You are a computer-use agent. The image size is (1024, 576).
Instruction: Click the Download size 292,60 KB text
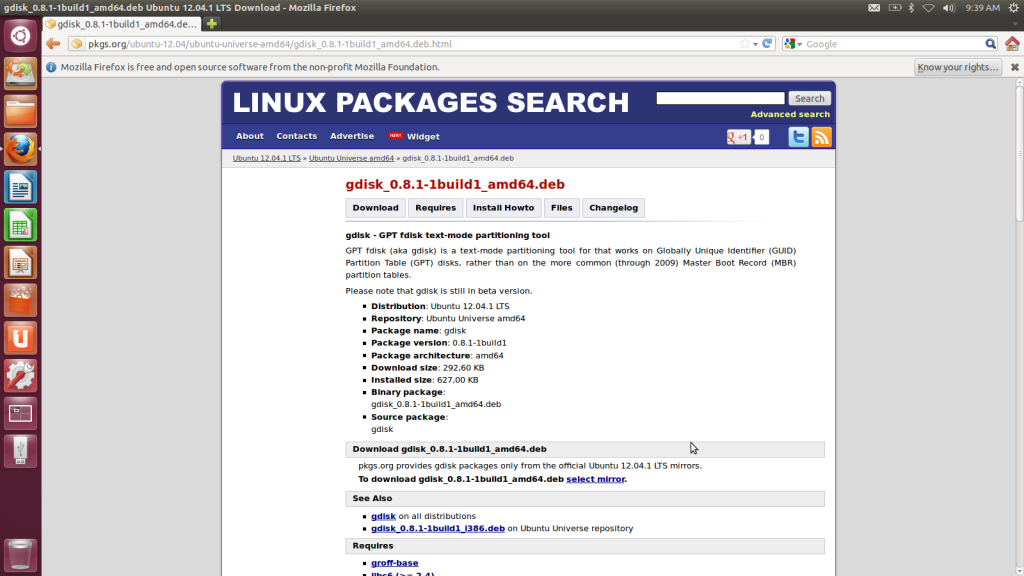click(428, 368)
